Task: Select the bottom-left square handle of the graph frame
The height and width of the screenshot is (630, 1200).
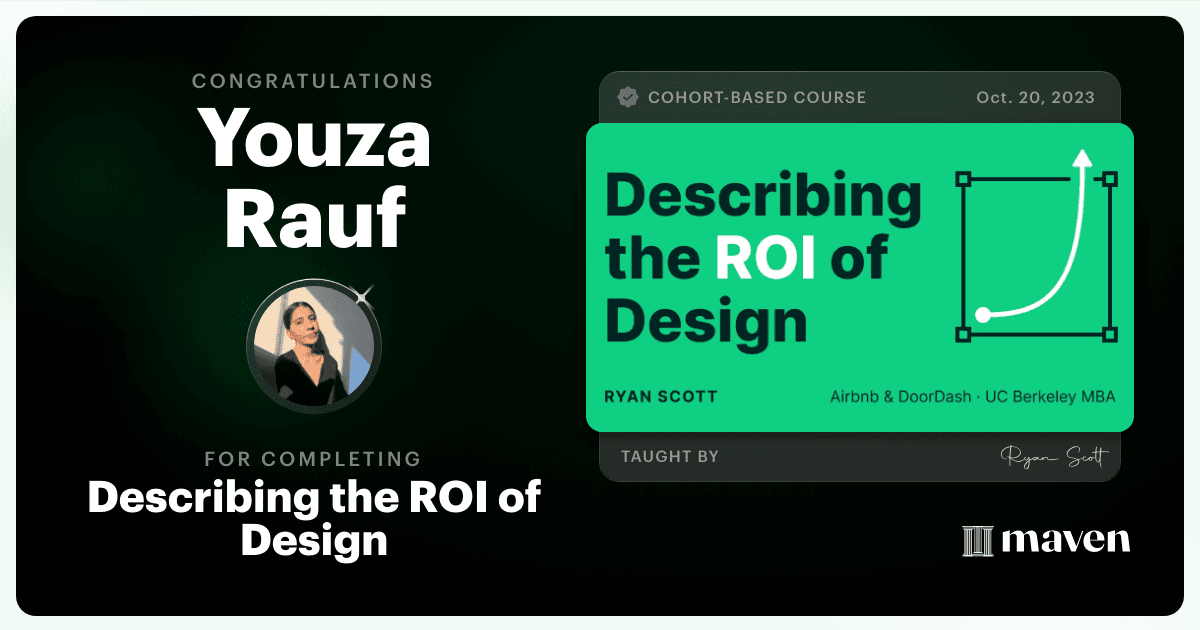Action: pos(964,334)
